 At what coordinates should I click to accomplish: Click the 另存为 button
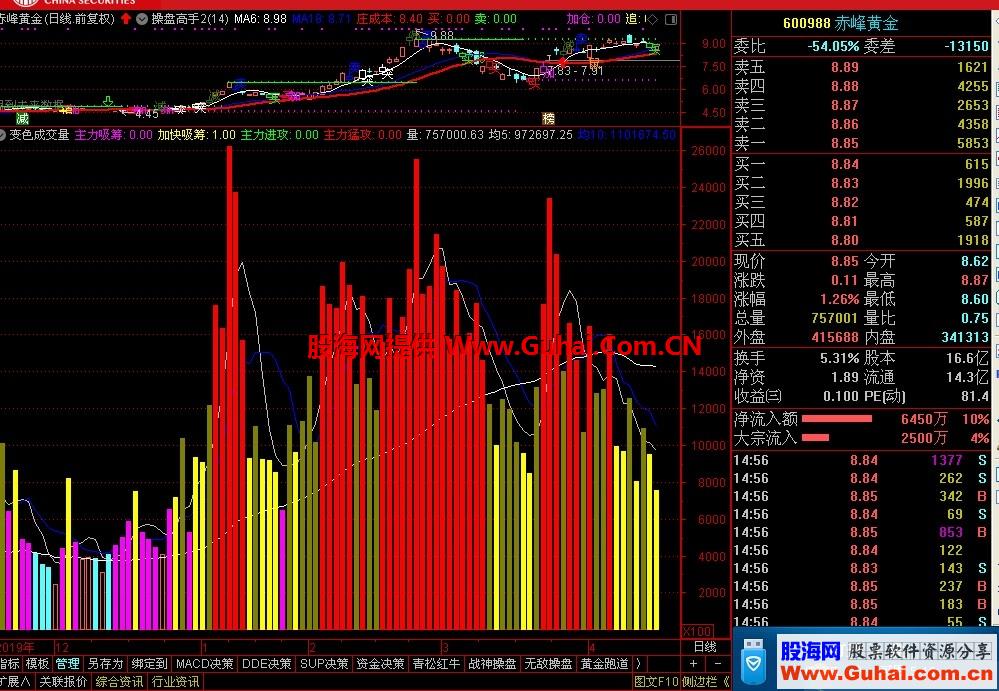click(x=105, y=664)
